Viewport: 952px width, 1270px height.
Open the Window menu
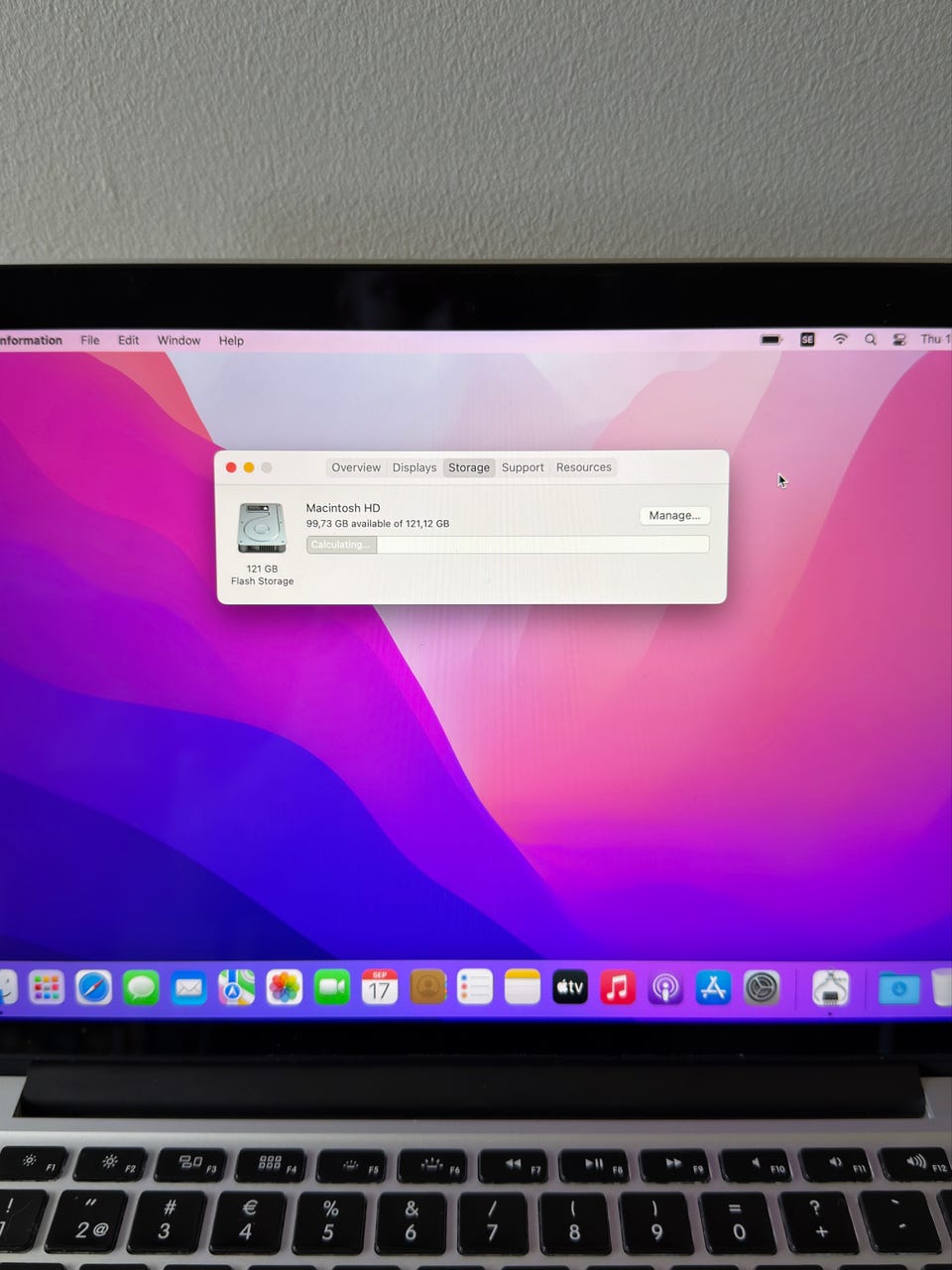point(178,340)
